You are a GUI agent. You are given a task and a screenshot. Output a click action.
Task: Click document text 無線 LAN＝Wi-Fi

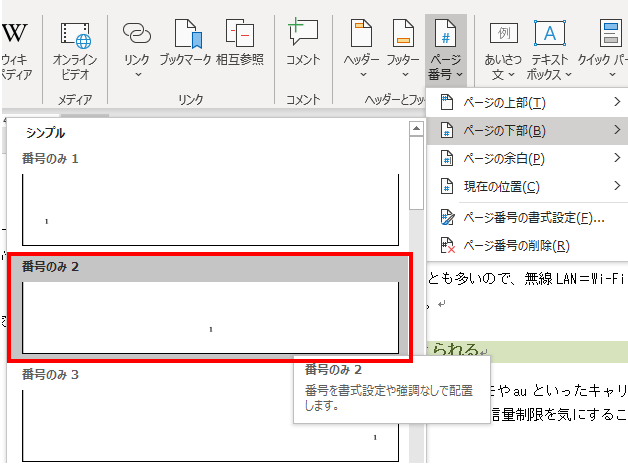[x=574, y=278]
